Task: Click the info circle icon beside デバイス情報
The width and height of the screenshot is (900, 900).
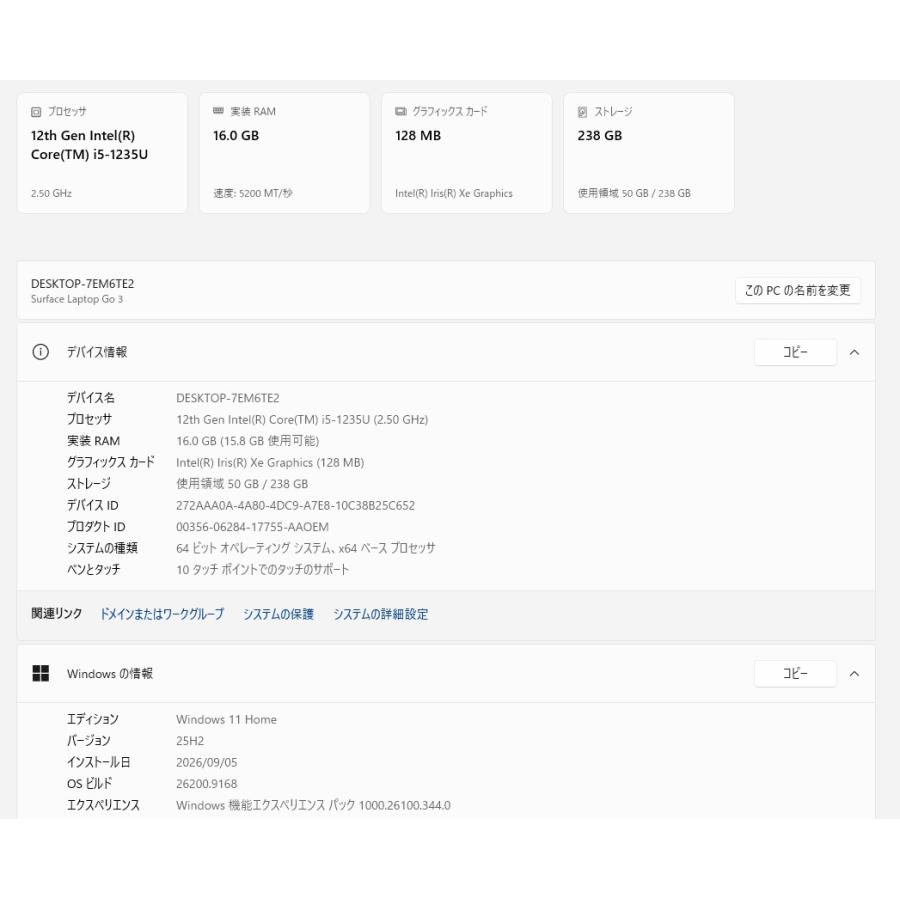Action: (x=40, y=352)
